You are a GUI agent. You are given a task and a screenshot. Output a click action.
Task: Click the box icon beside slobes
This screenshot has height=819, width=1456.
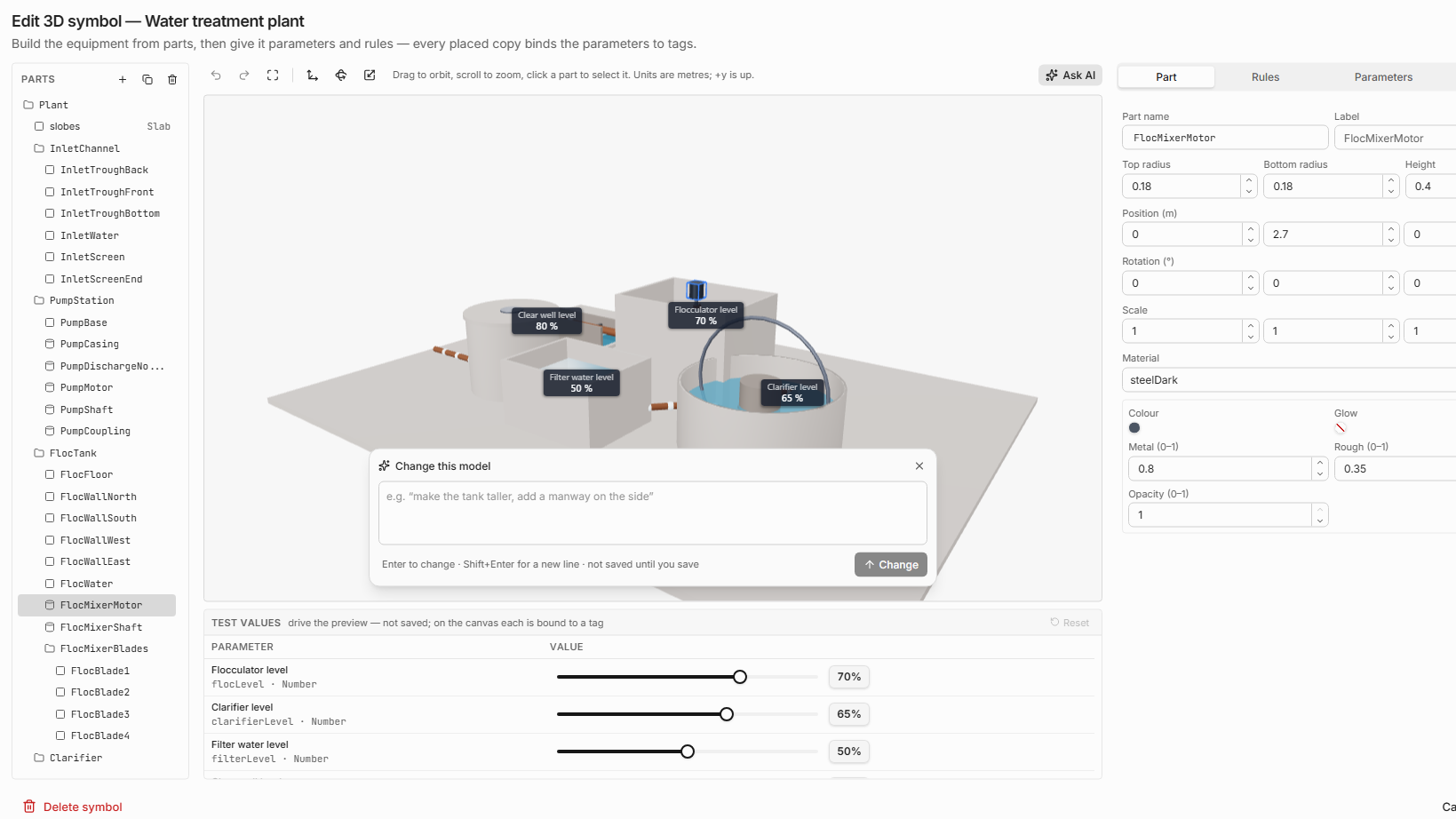39,127
